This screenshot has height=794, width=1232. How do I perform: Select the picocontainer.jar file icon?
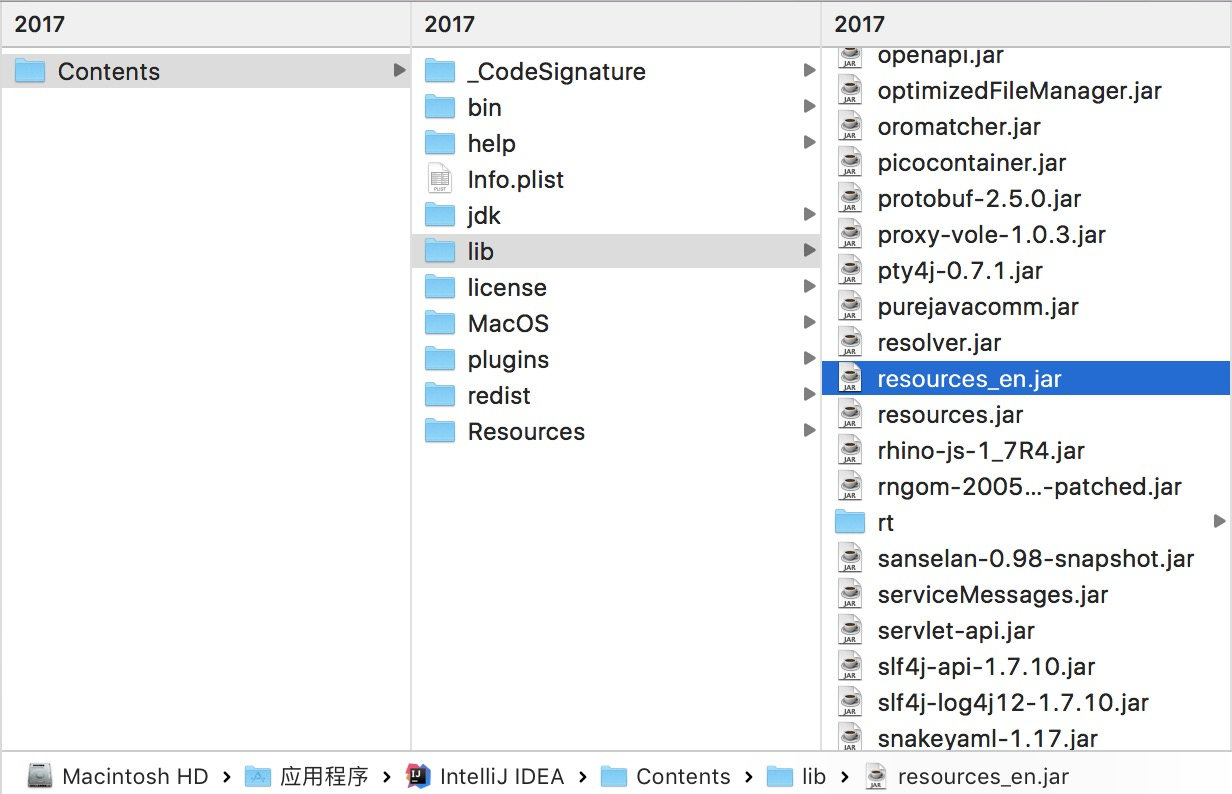pos(850,162)
